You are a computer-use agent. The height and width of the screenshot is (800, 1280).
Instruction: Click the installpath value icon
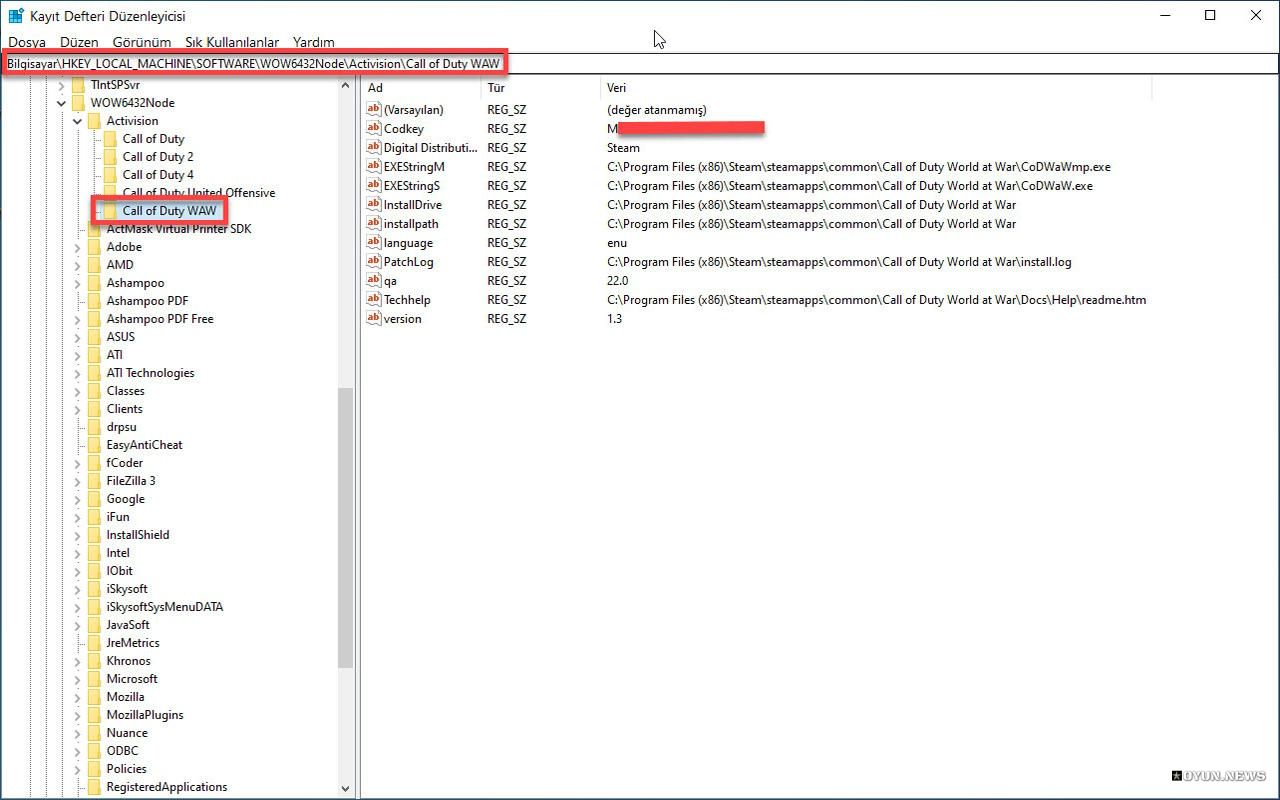374,223
